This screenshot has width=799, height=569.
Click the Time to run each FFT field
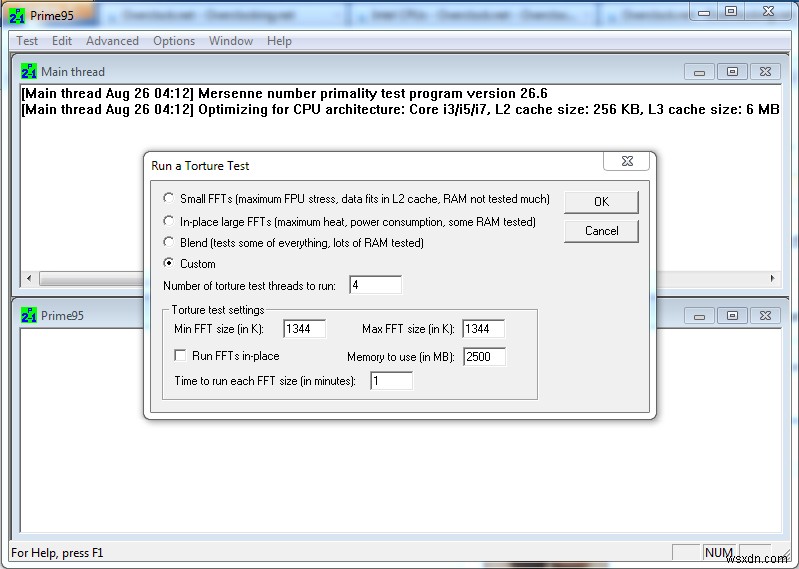click(391, 381)
